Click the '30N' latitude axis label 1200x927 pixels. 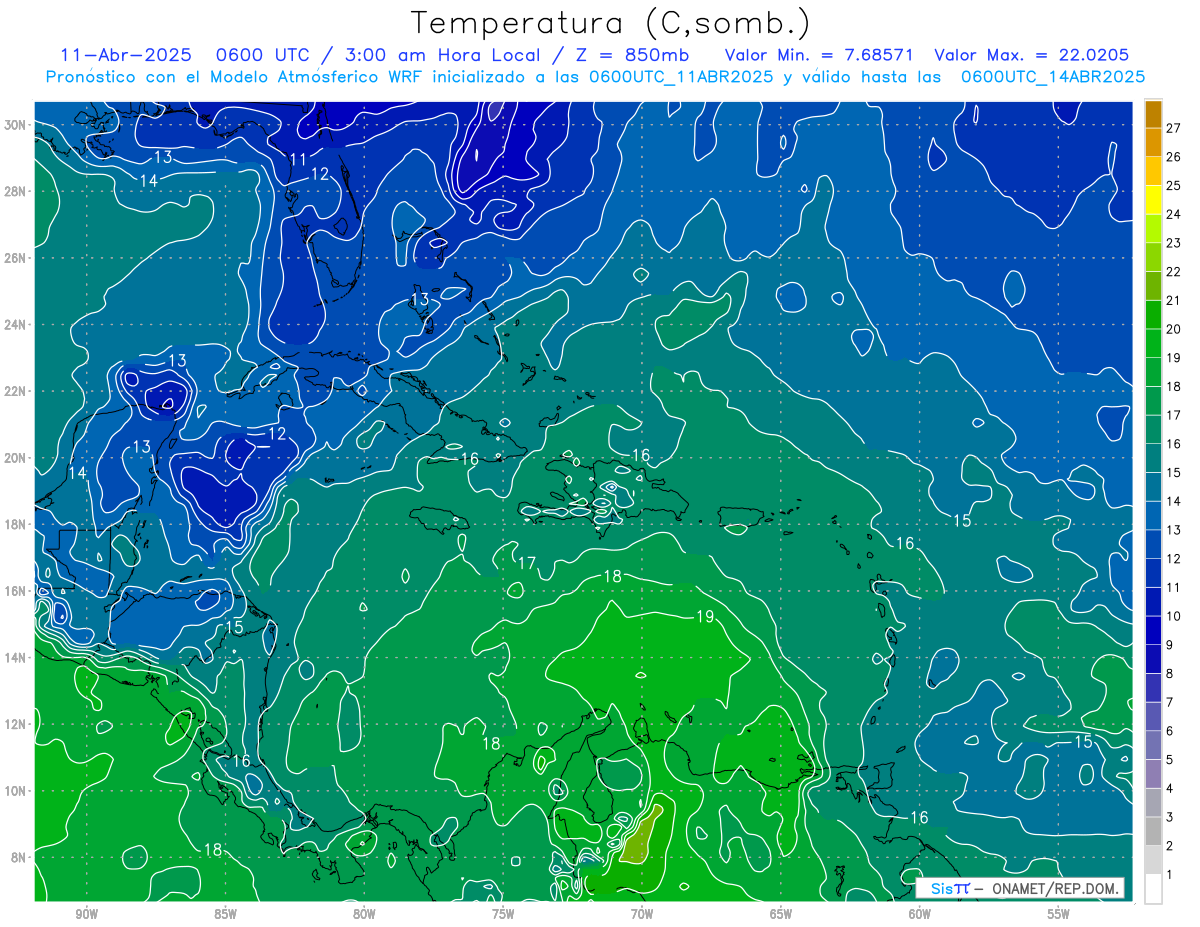pyautogui.click(x=17, y=125)
